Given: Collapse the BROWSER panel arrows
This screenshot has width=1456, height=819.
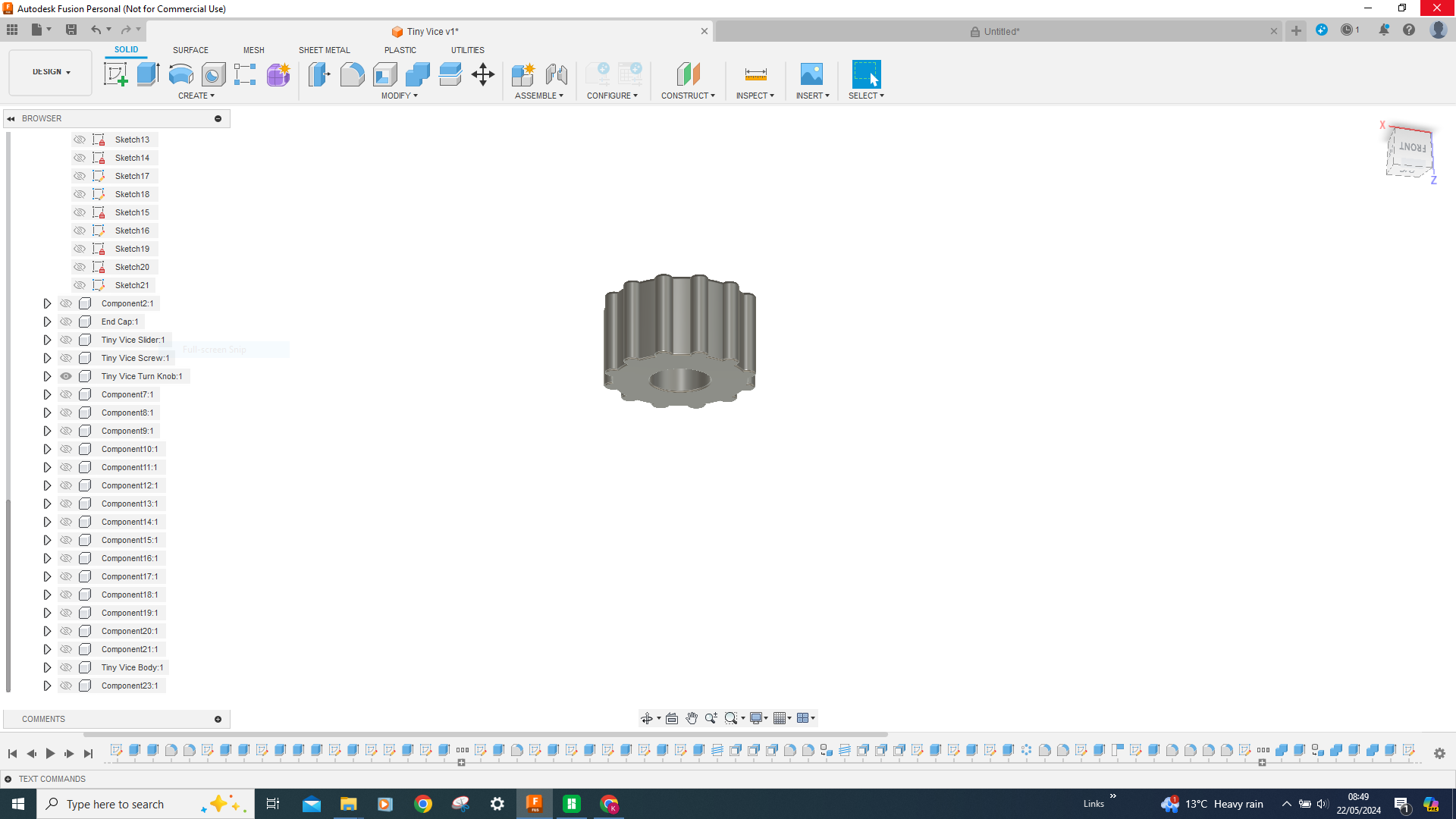Looking at the screenshot, I should [x=11, y=118].
